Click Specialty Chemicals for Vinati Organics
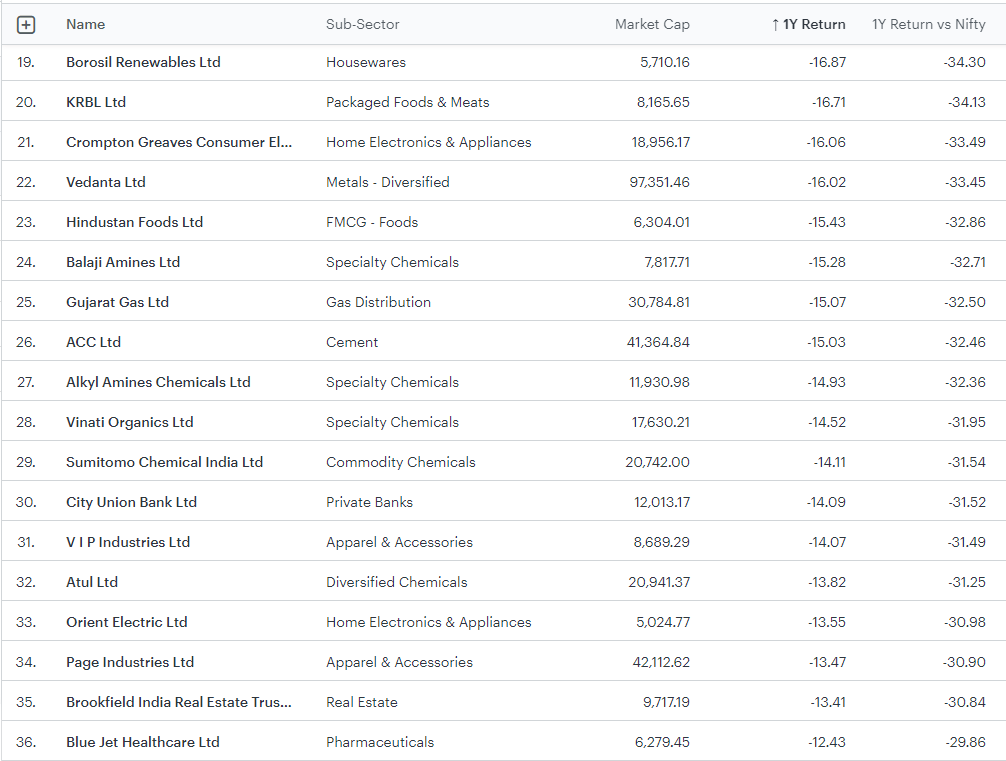The width and height of the screenshot is (1006, 761). pyautogui.click(x=392, y=422)
